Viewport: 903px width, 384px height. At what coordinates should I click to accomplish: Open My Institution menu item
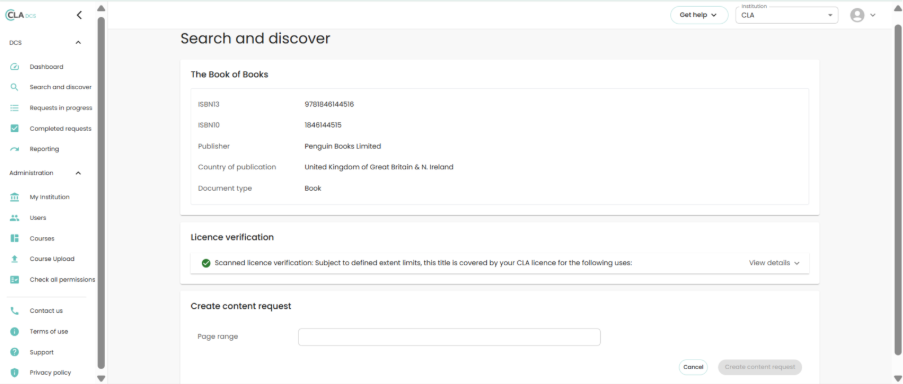point(50,197)
